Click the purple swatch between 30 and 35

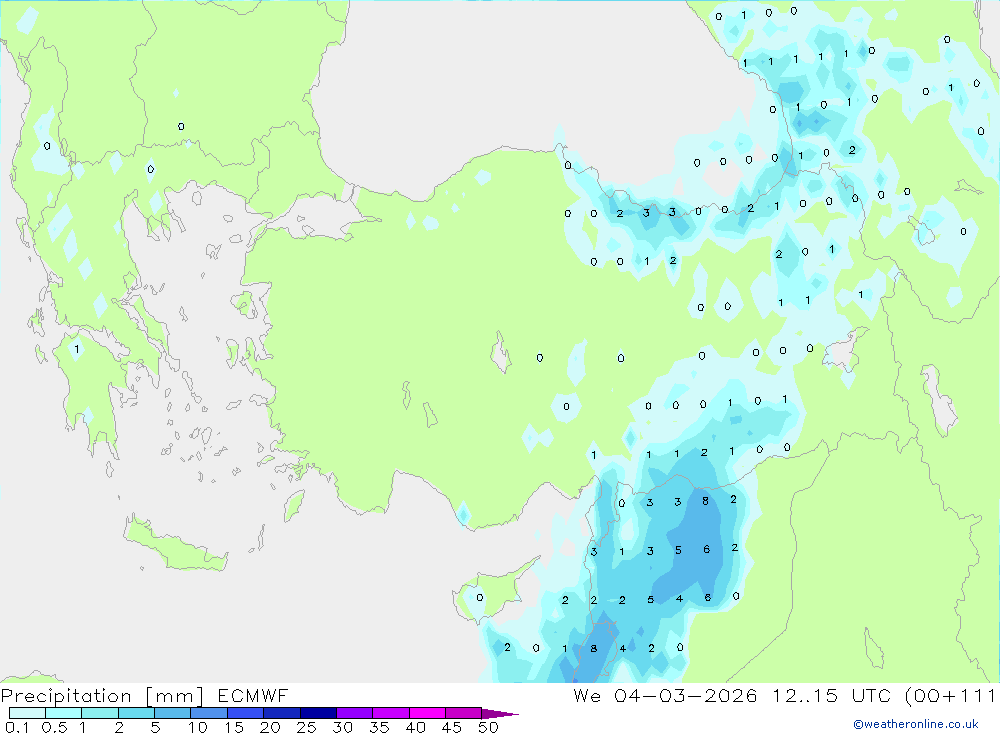pos(355,713)
